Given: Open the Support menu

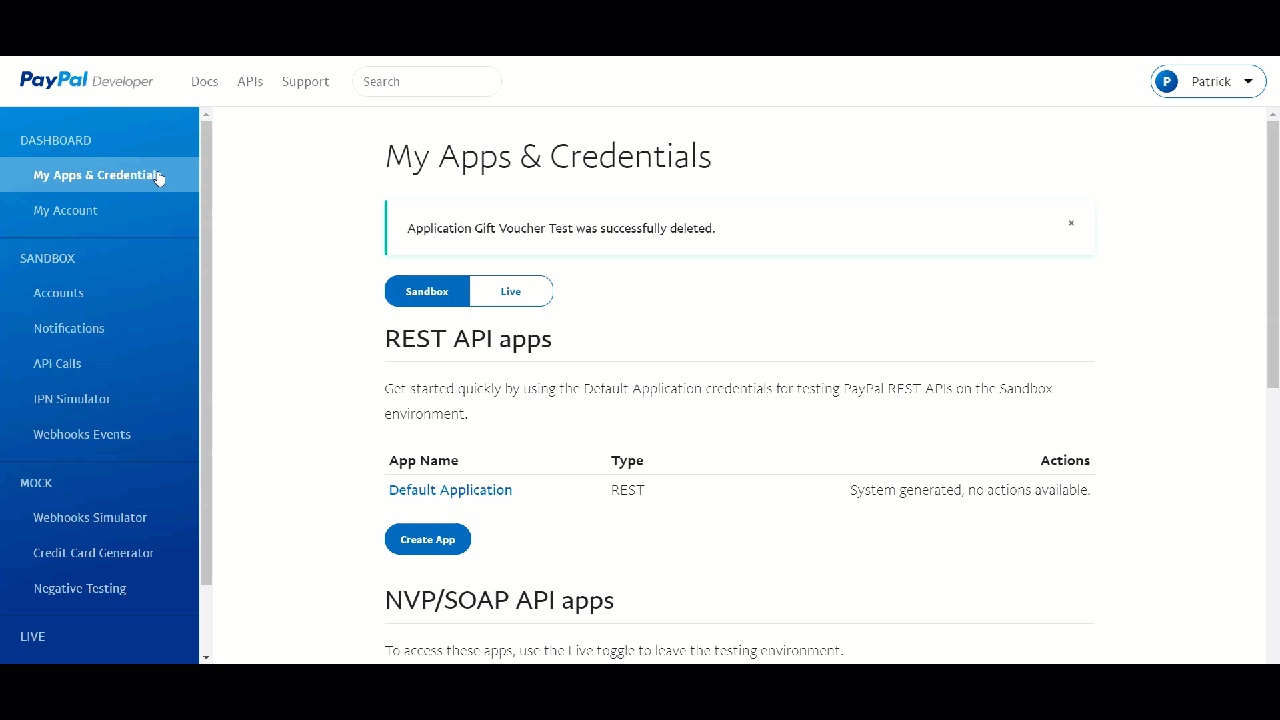Looking at the screenshot, I should pyautogui.click(x=305, y=82).
